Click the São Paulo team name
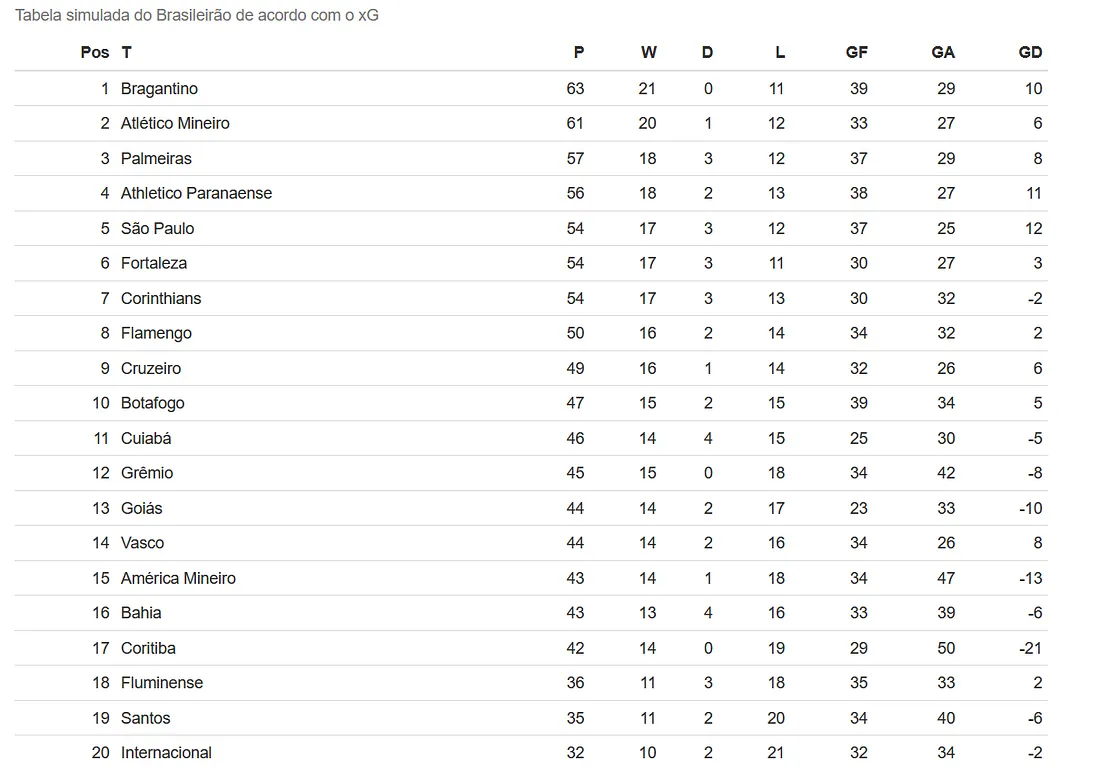Image resolution: width=1100 pixels, height=778 pixels. (157, 228)
